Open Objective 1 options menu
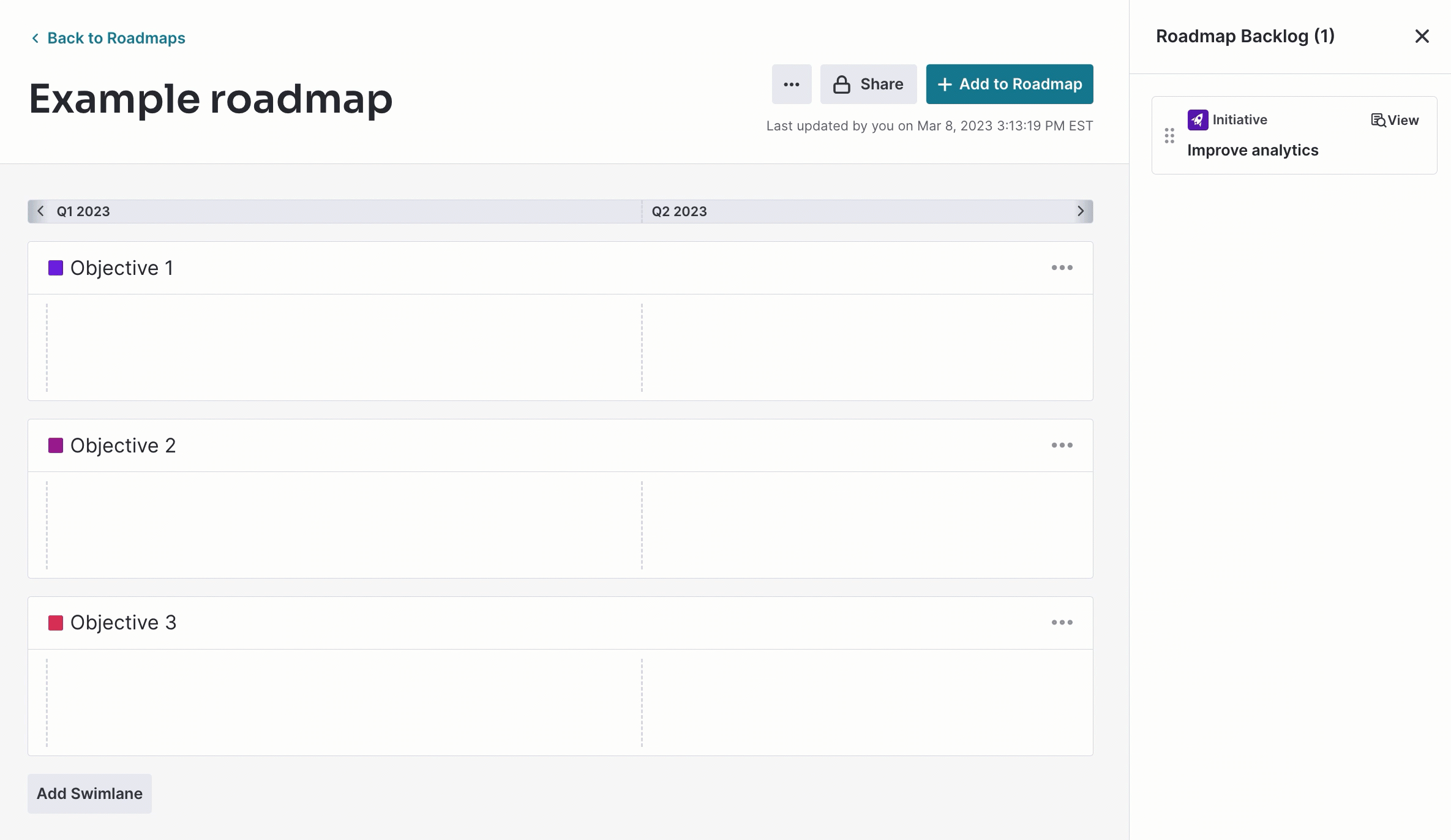This screenshot has height=840, width=1451. 1062,267
